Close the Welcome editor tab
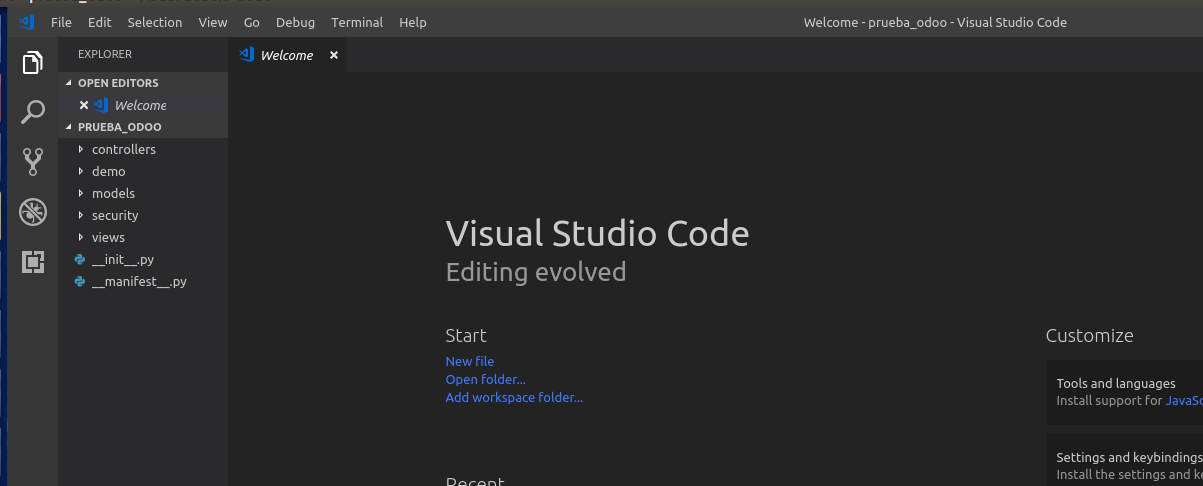Viewport: 1203px width, 486px height. coord(334,55)
